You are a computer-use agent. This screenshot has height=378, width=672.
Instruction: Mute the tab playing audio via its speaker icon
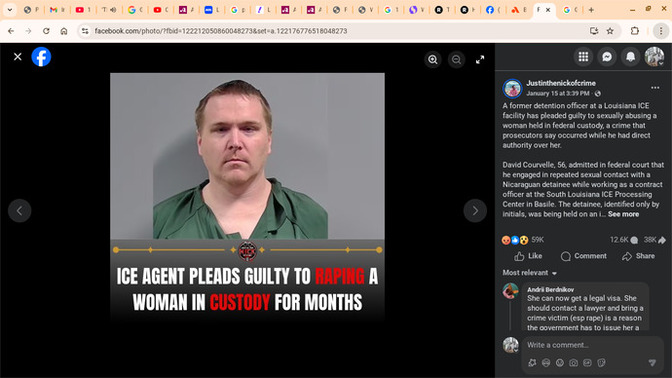point(113,10)
